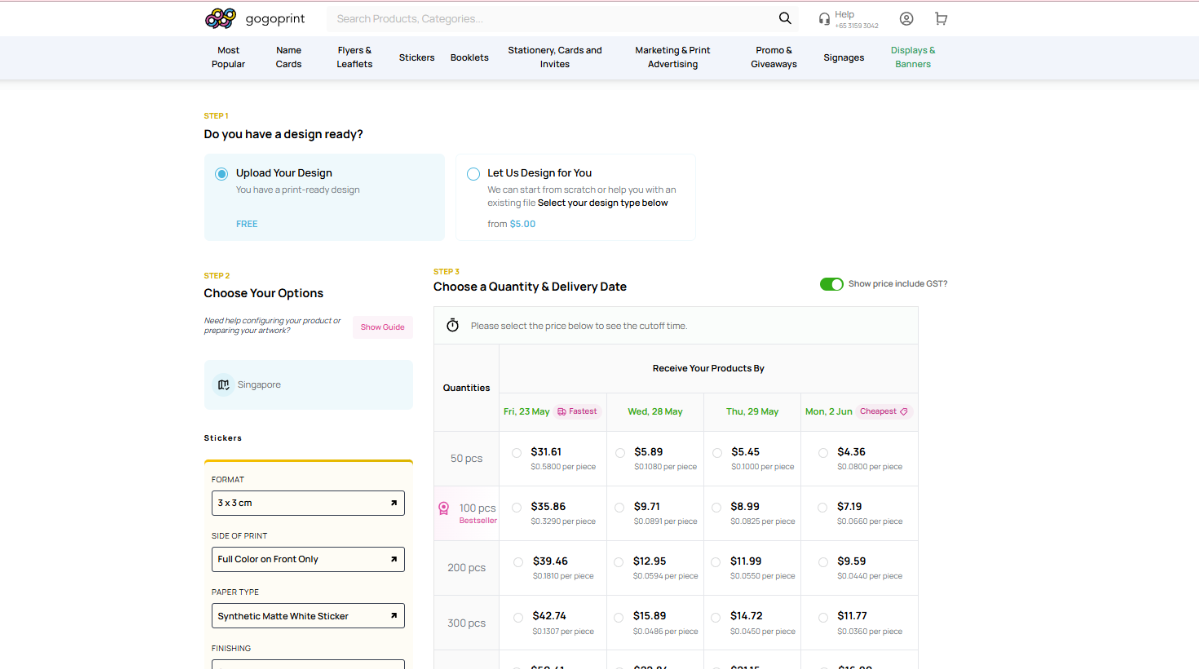Click the Show Guide button
The width and height of the screenshot is (1199, 669).
coord(382,327)
